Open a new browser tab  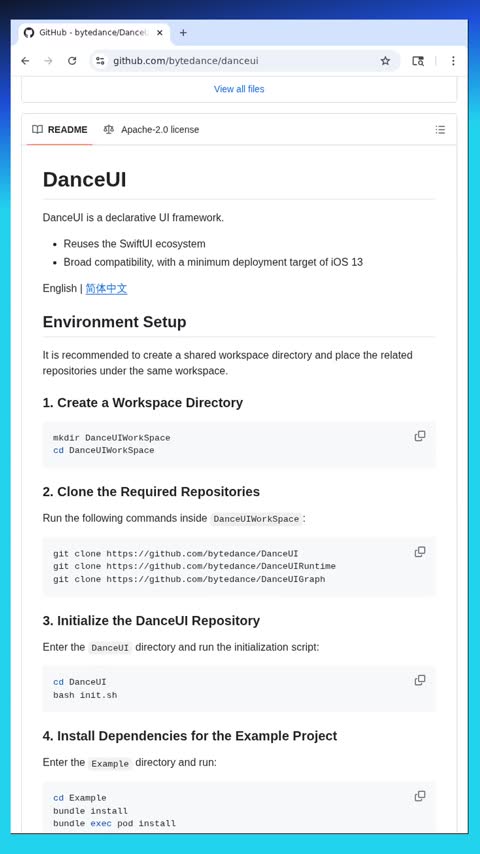(183, 33)
